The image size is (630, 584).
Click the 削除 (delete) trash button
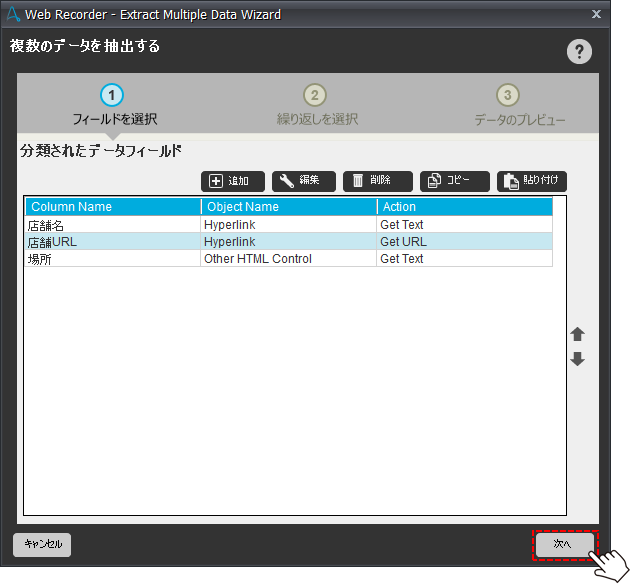pyautogui.click(x=378, y=181)
